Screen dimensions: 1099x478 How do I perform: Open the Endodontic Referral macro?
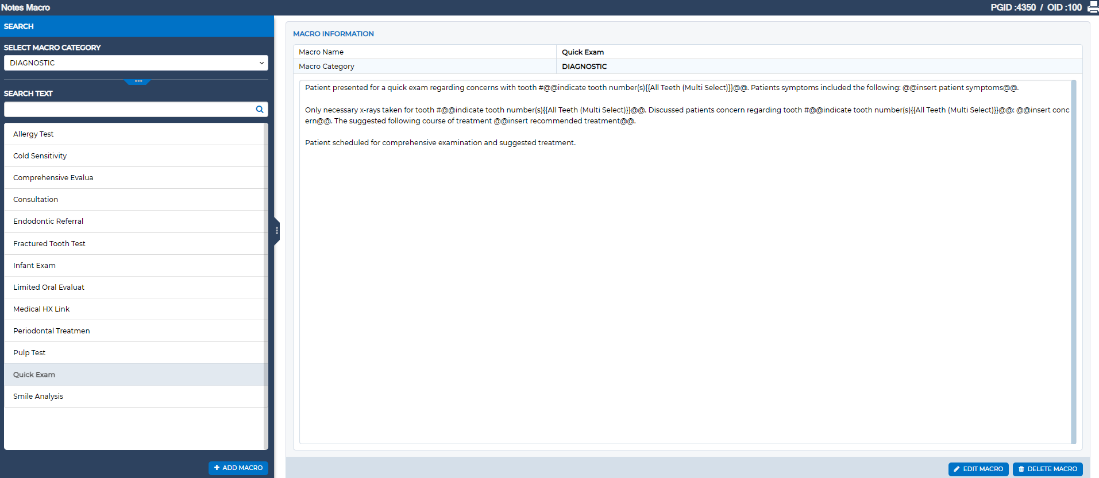point(135,221)
